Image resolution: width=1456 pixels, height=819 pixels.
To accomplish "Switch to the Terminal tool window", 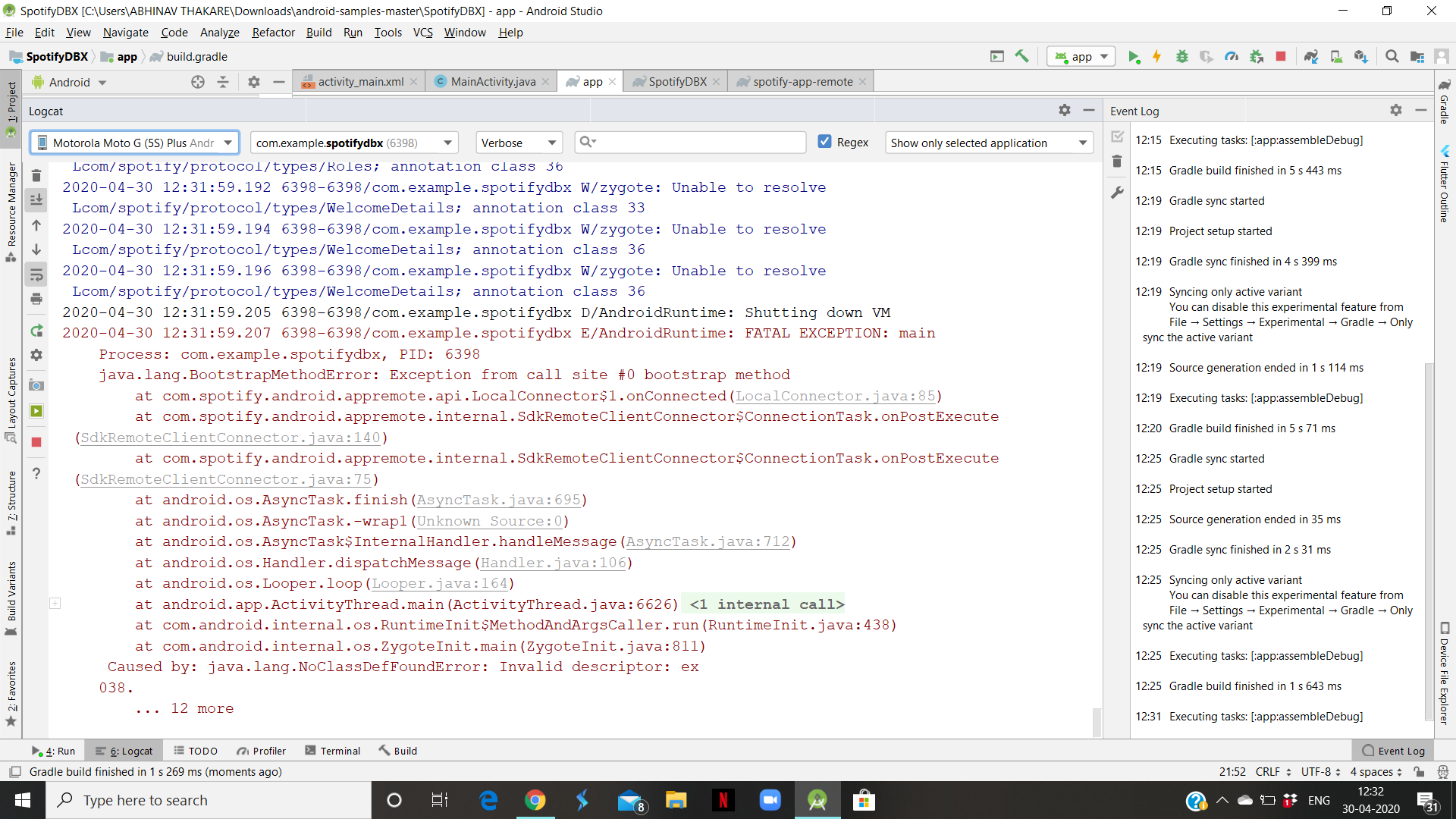I will coord(332,751).
